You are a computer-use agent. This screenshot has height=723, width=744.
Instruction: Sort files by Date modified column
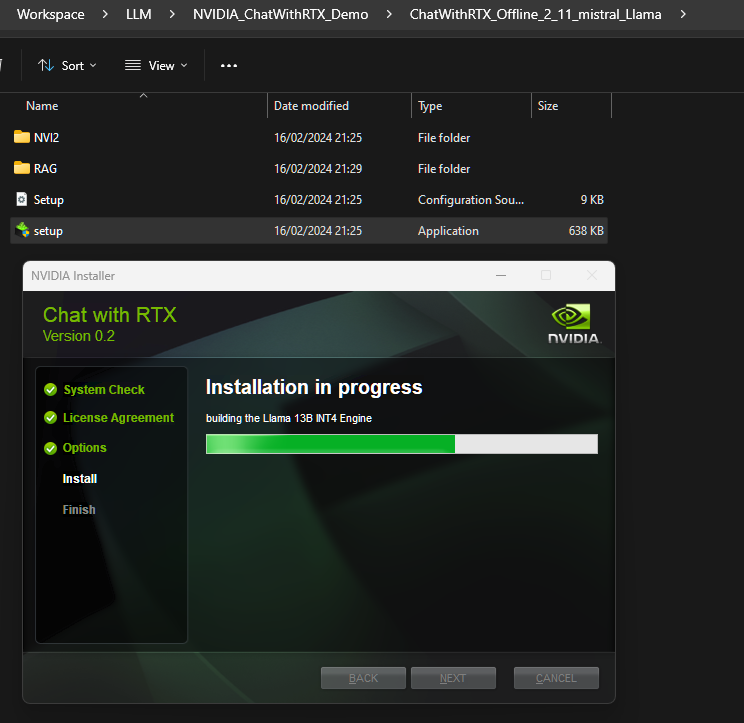coord(311,105)
